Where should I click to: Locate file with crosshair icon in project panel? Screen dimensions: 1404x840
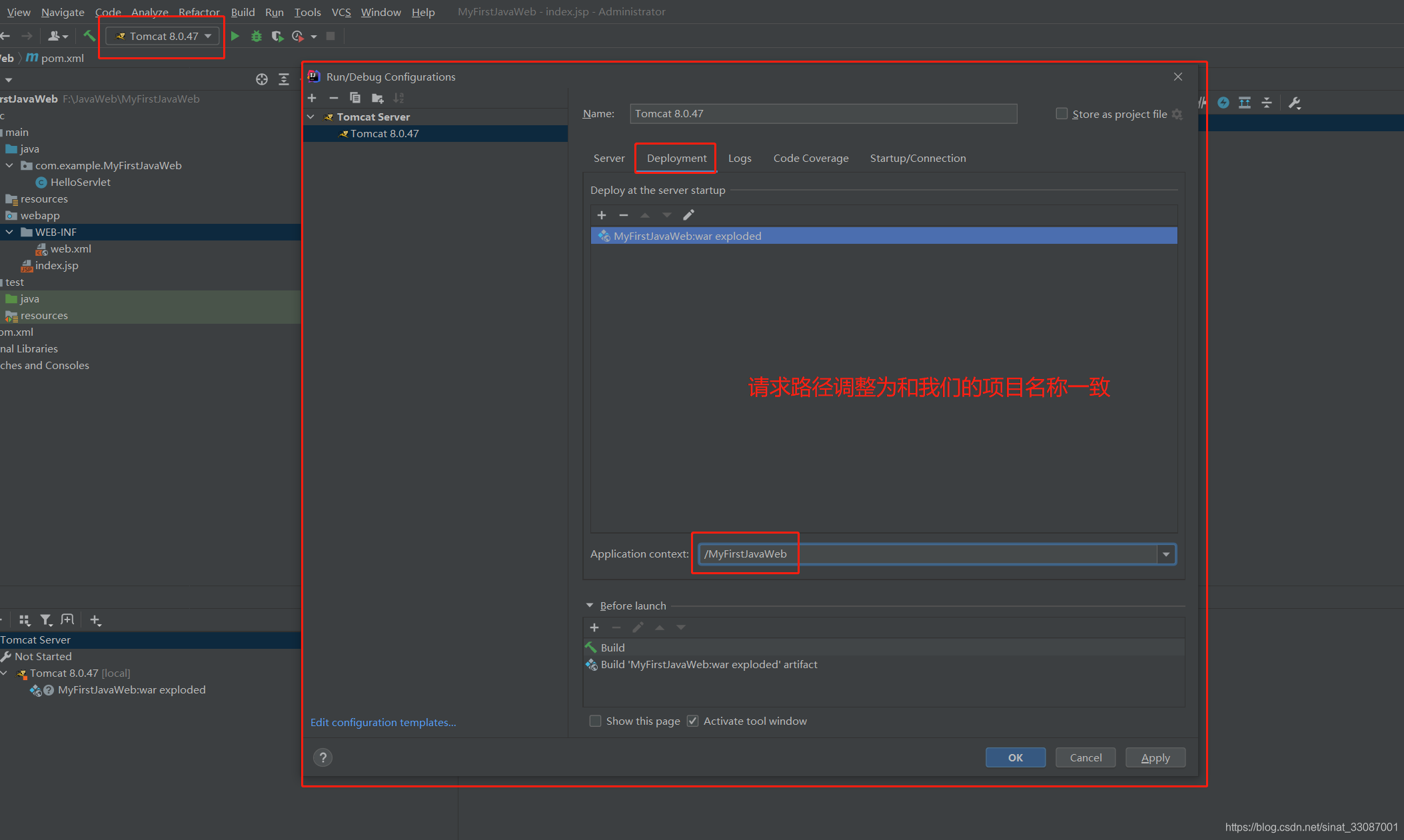(x=262, y=79)
